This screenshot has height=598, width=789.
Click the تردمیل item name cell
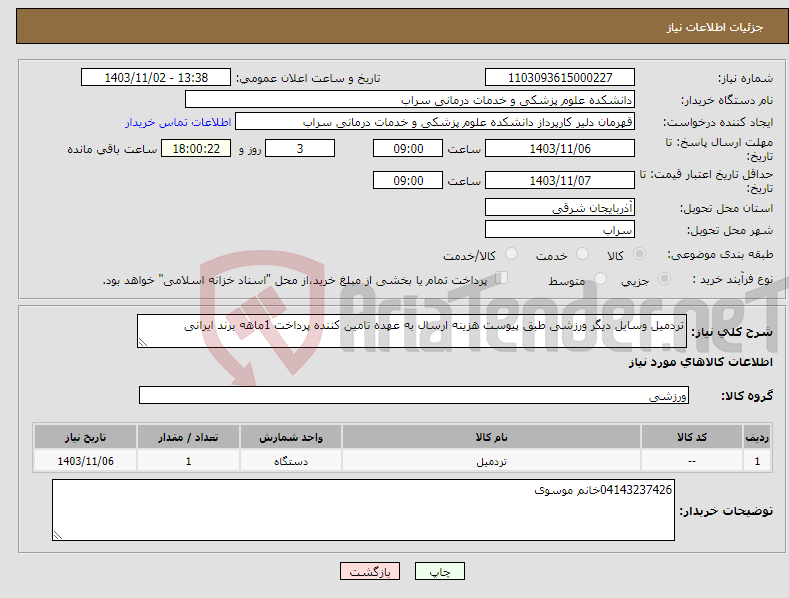point(492,461)
